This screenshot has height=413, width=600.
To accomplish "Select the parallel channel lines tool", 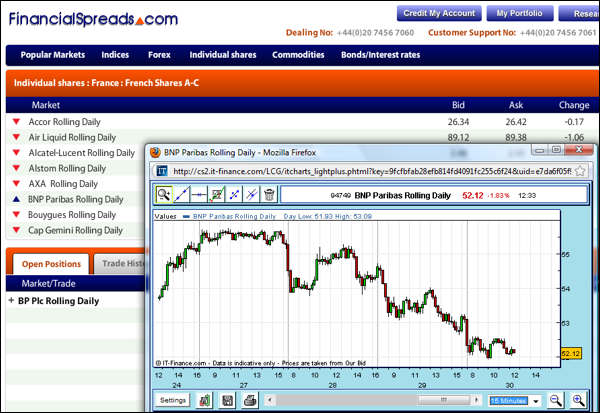I will pos(251,194).
